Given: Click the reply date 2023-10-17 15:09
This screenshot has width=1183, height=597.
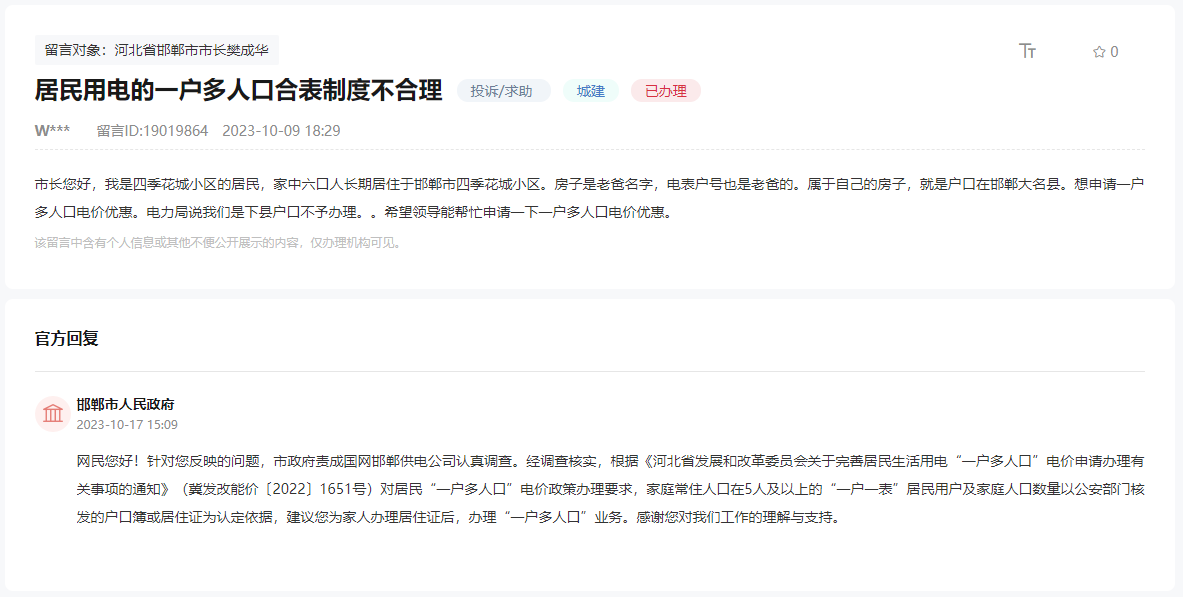Looking at the screenshot, I should [x=127, y=425].
